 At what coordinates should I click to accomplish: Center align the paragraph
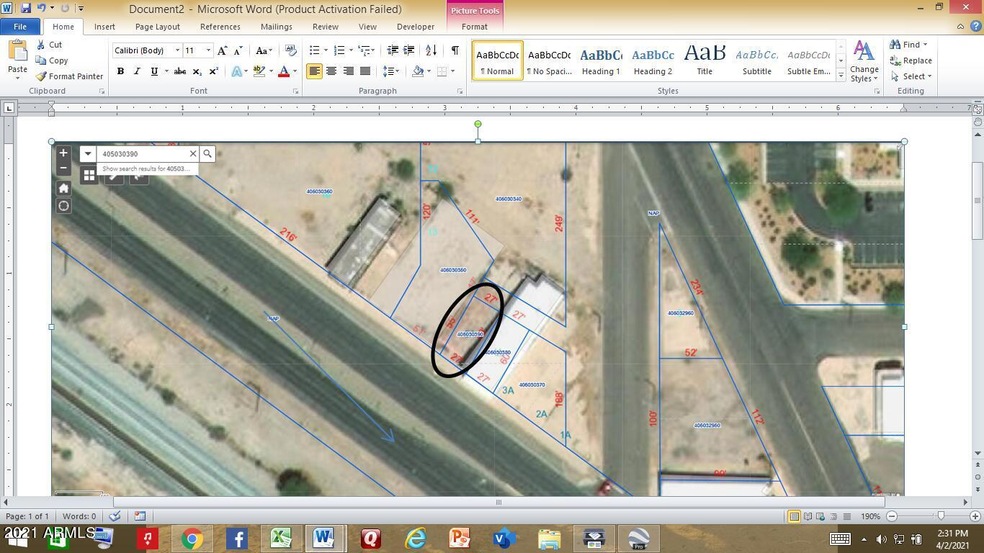point(331,71)
